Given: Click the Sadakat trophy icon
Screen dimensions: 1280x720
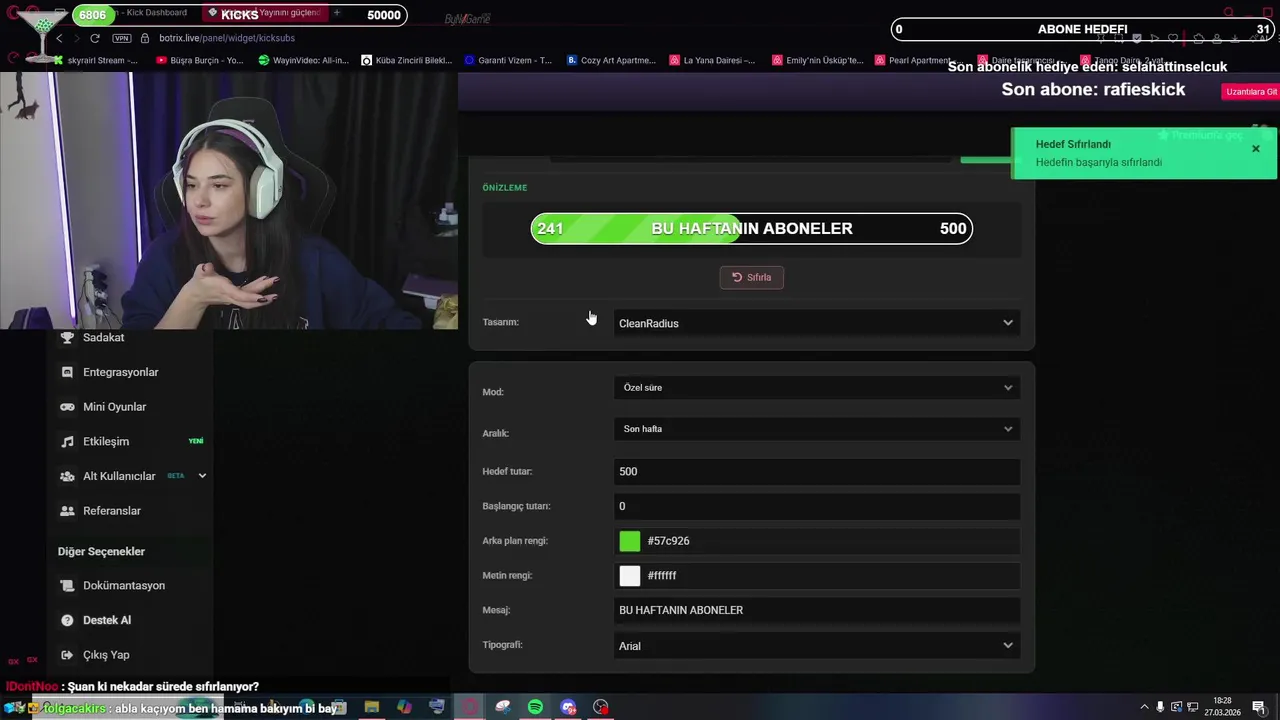Looking at the screenshot, I should pos(67,338).
